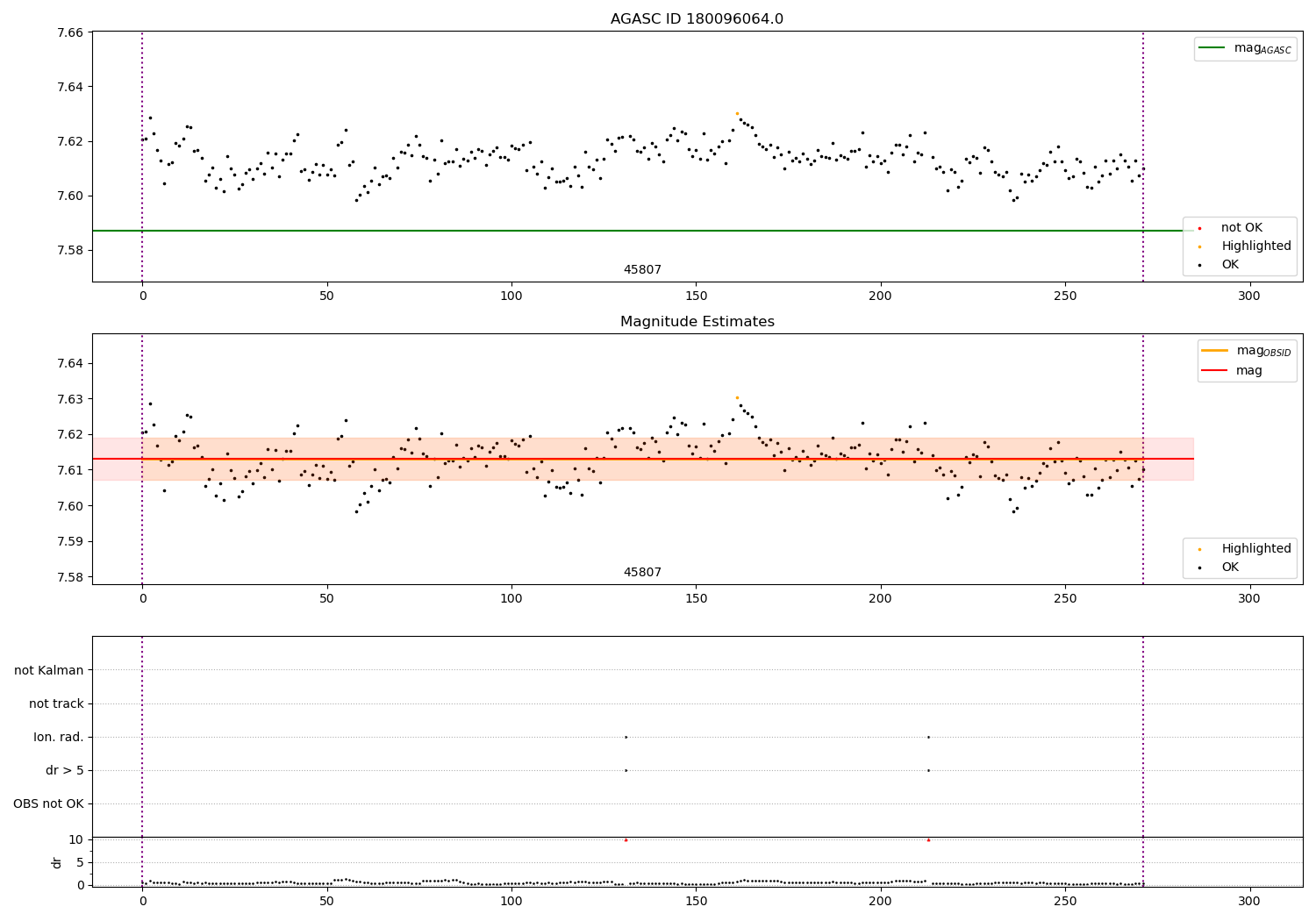The image size is (1316, 921).
Task: Select the mag OBSID legend entry in middle plot
Action: click(1246, 351)
